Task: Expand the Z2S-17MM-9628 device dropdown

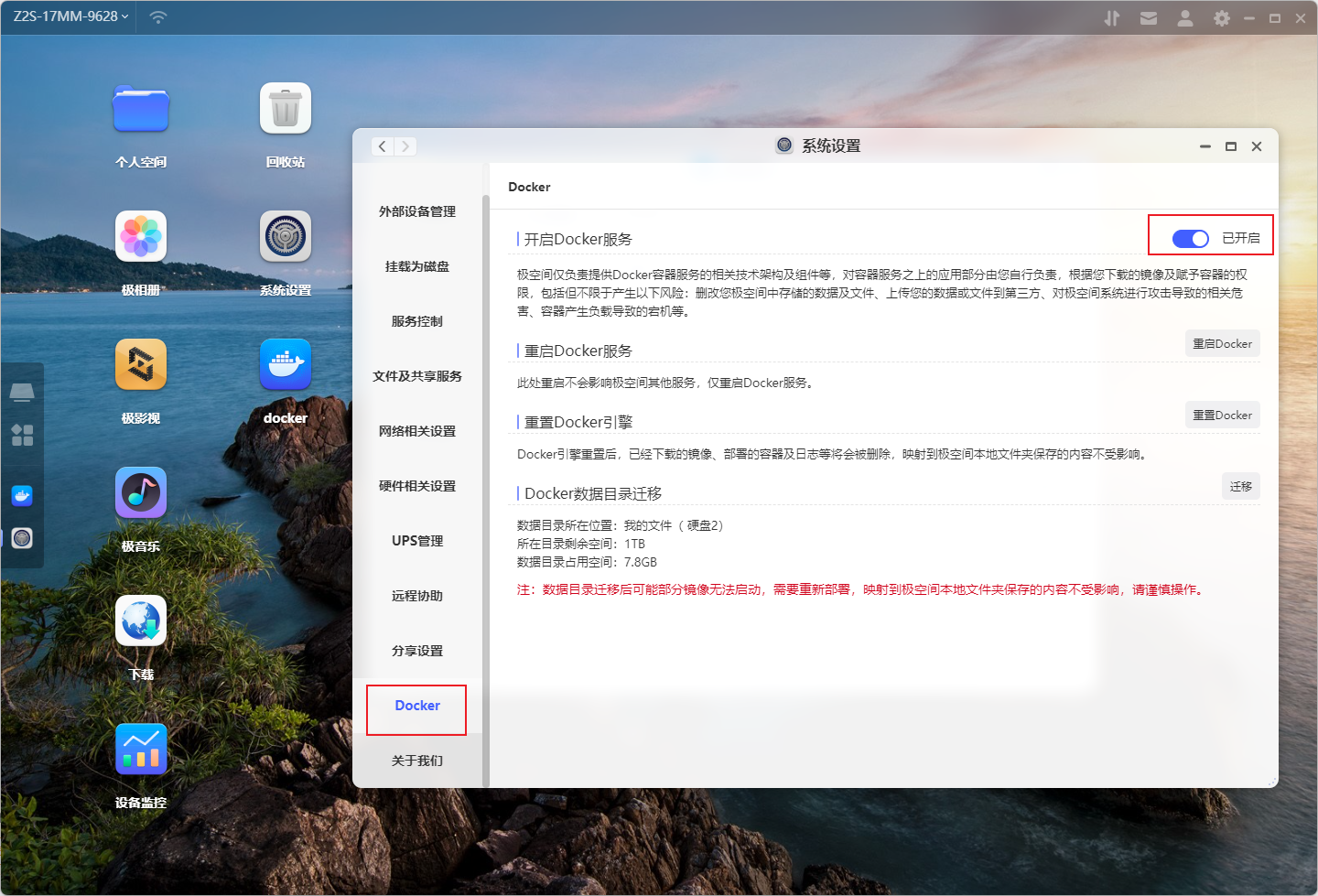Action: [x=71, y=16]
